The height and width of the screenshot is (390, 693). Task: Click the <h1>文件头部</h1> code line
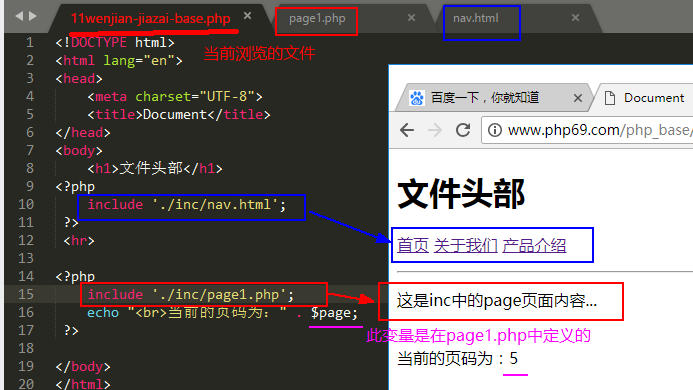[155, 168]
